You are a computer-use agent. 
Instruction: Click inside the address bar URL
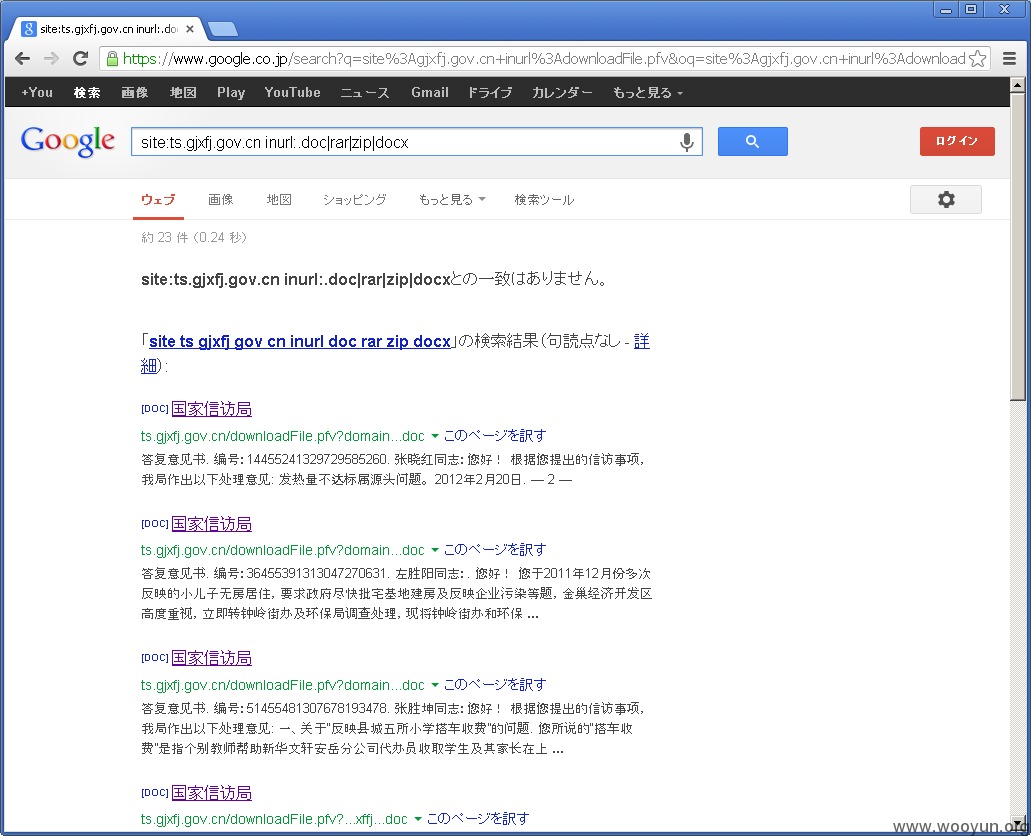[x=543, y=59]
